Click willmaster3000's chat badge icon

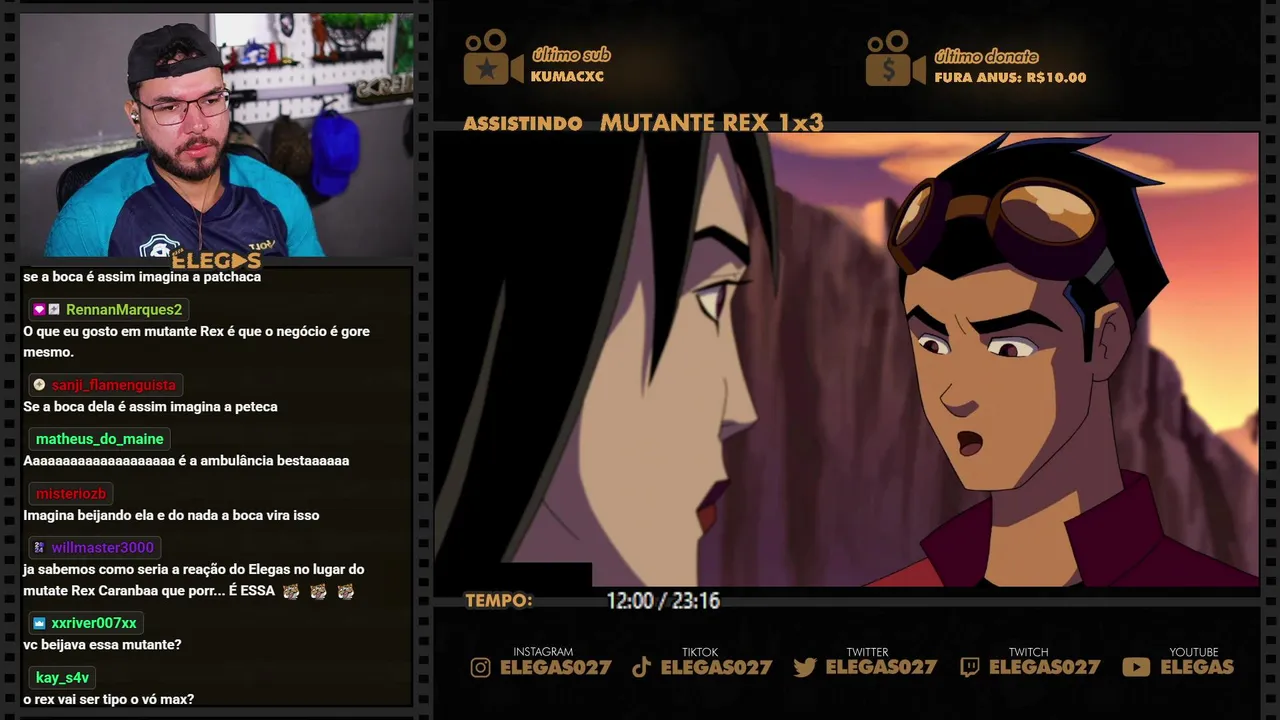(x=39, y=547)
